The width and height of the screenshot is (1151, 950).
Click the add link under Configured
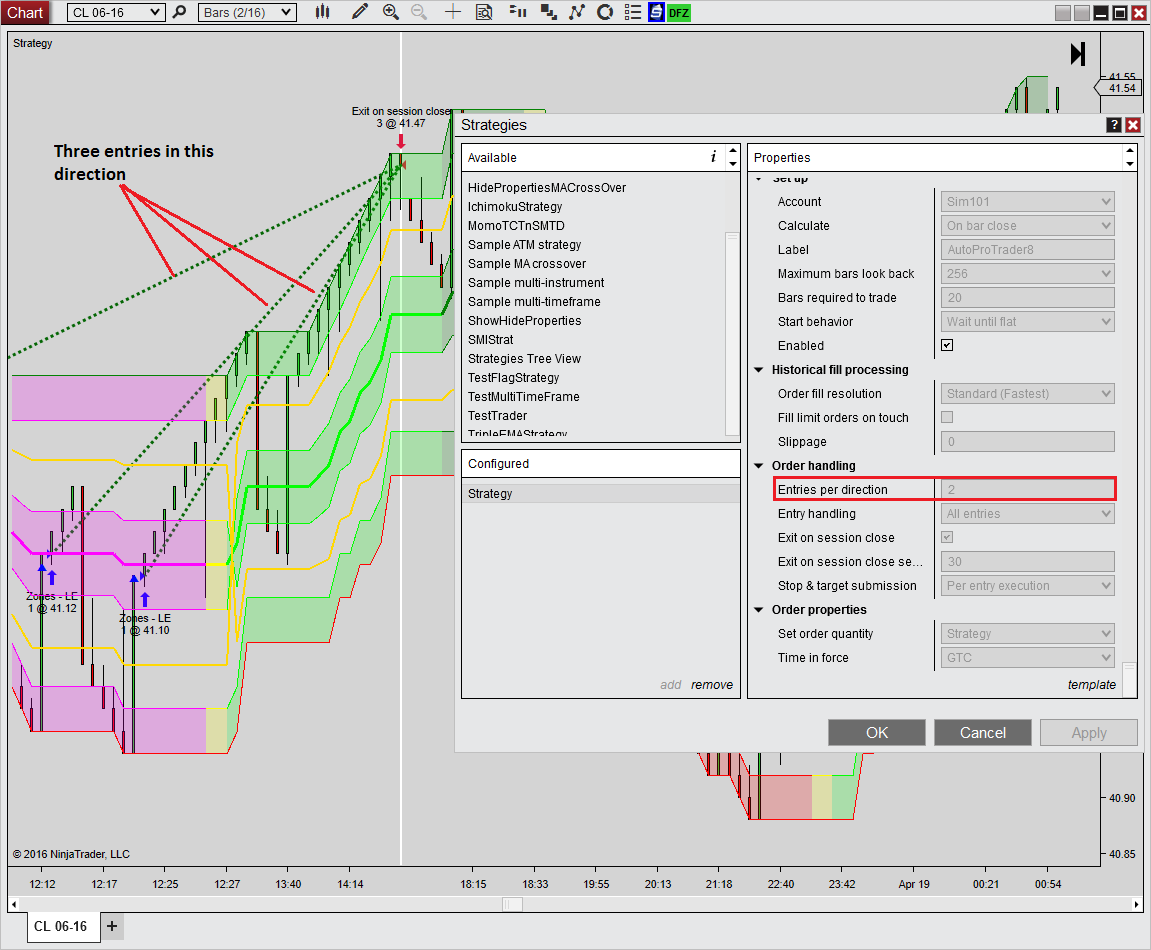point(670,684)
